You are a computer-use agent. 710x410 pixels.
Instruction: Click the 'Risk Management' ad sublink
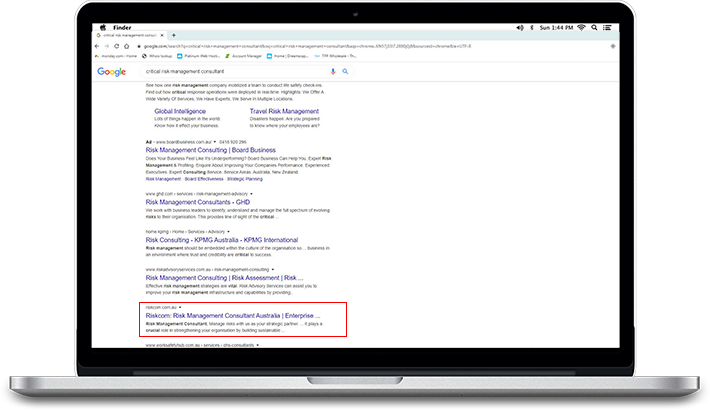tap(163, 179)
